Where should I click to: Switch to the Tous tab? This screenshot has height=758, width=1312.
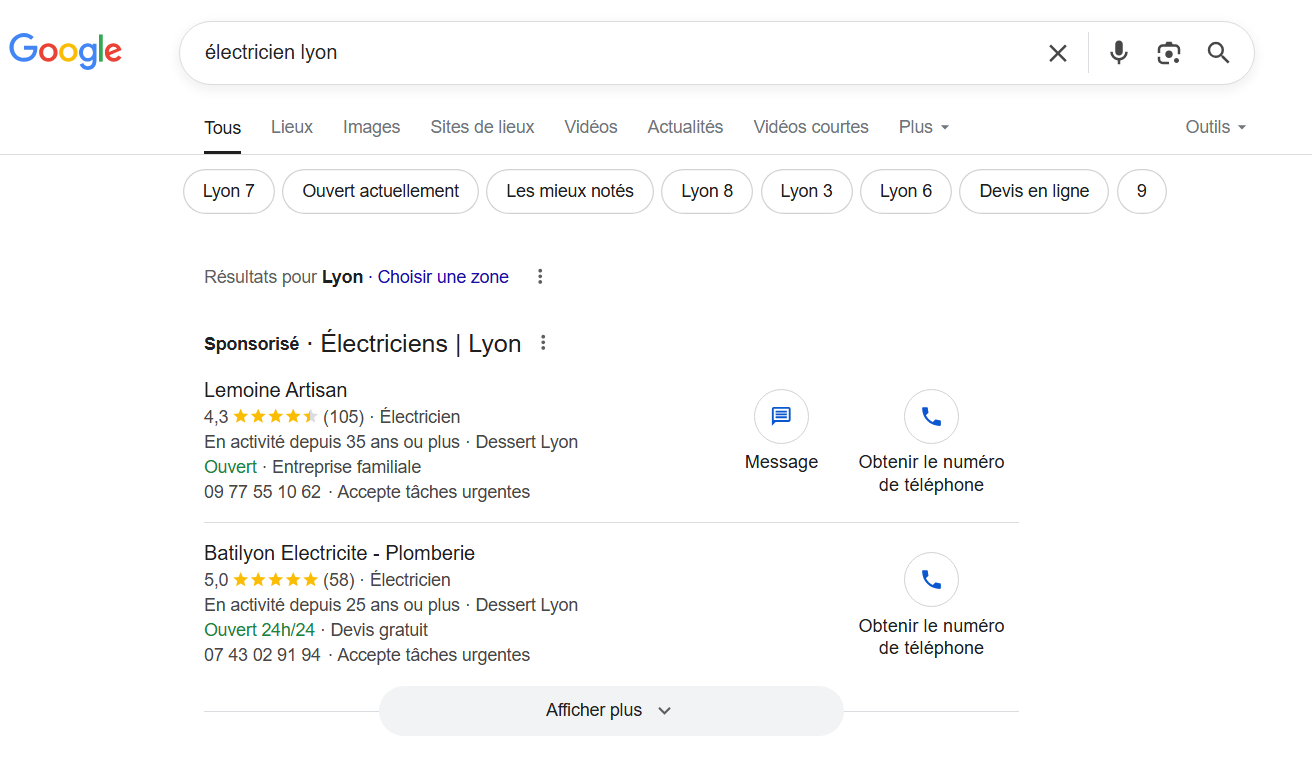pyautogui.click(x=223, y=128)
